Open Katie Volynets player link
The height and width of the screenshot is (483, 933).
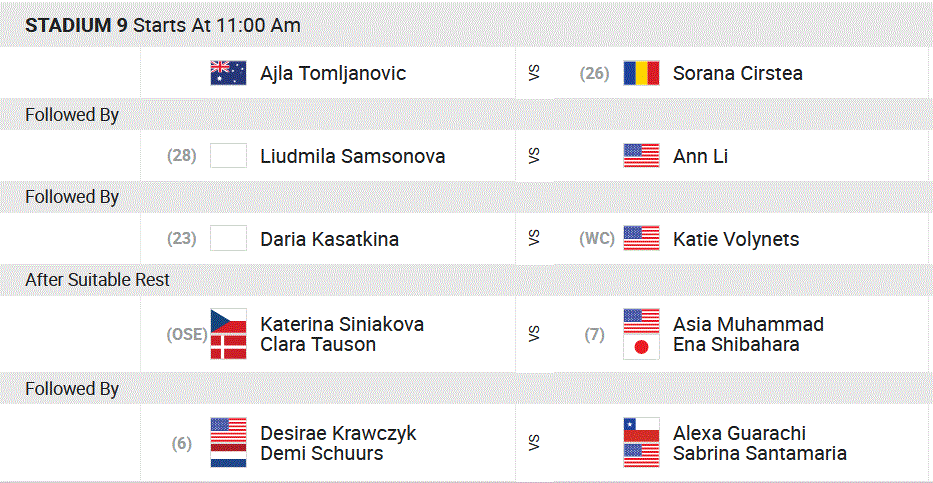pos(736,239)
